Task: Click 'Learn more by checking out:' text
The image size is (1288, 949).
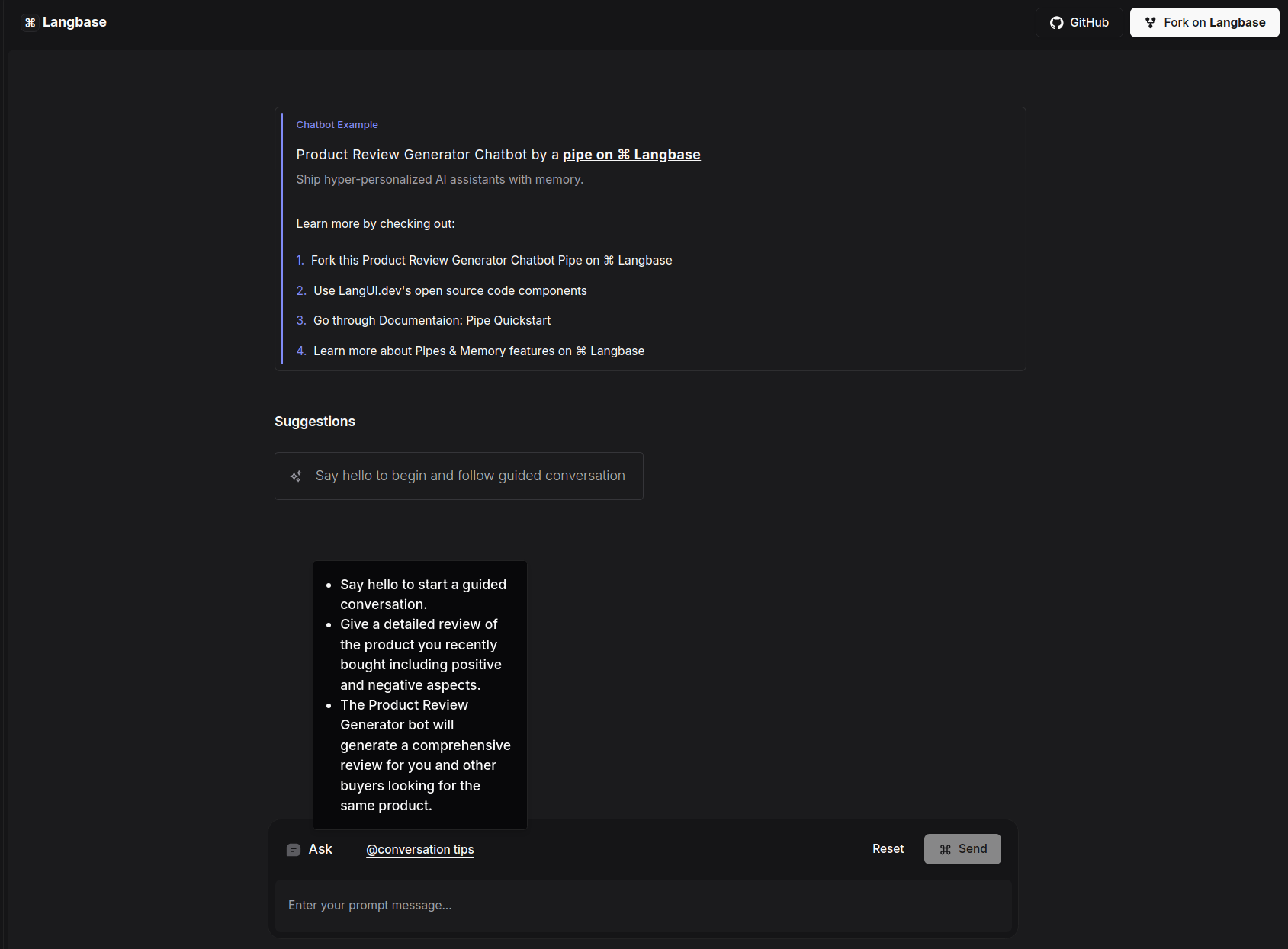Action: pyautogui.click(x=376, y=224)
